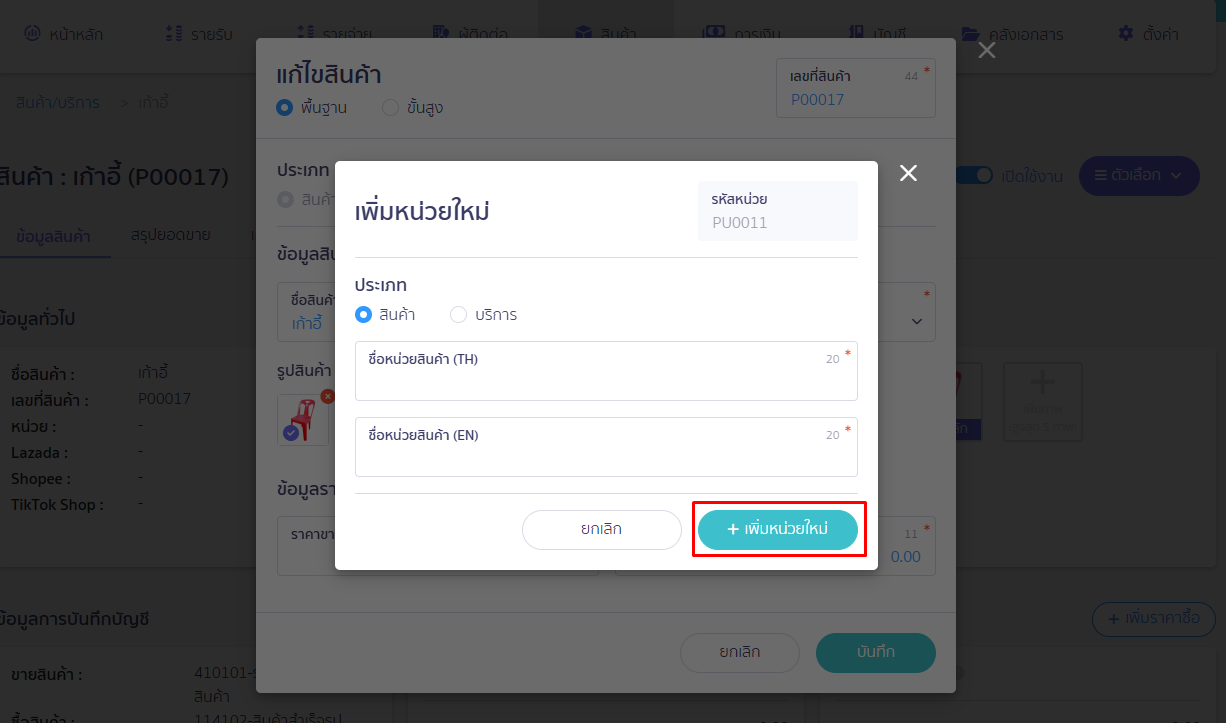The width and height of the screenshot is (1226, 723).
Task: Select the สินค้า product type radio button
Action: [362, 314]
